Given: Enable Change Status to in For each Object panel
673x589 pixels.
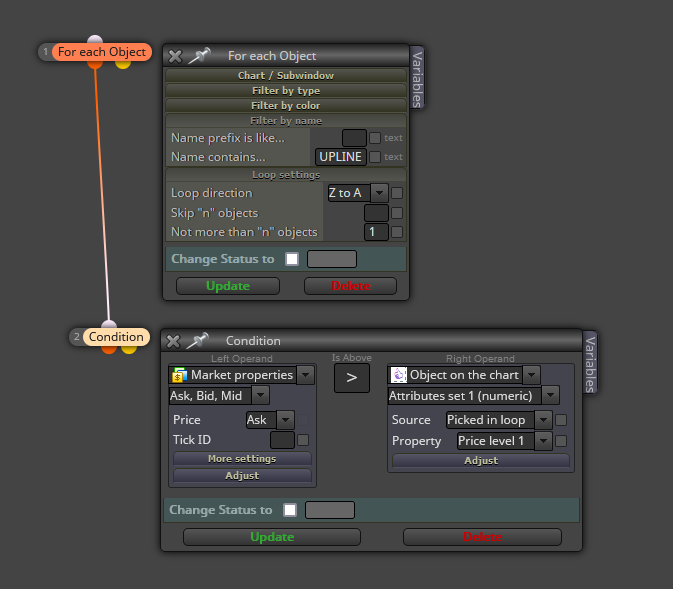Looking at the screenshot, I should point(292,259).
